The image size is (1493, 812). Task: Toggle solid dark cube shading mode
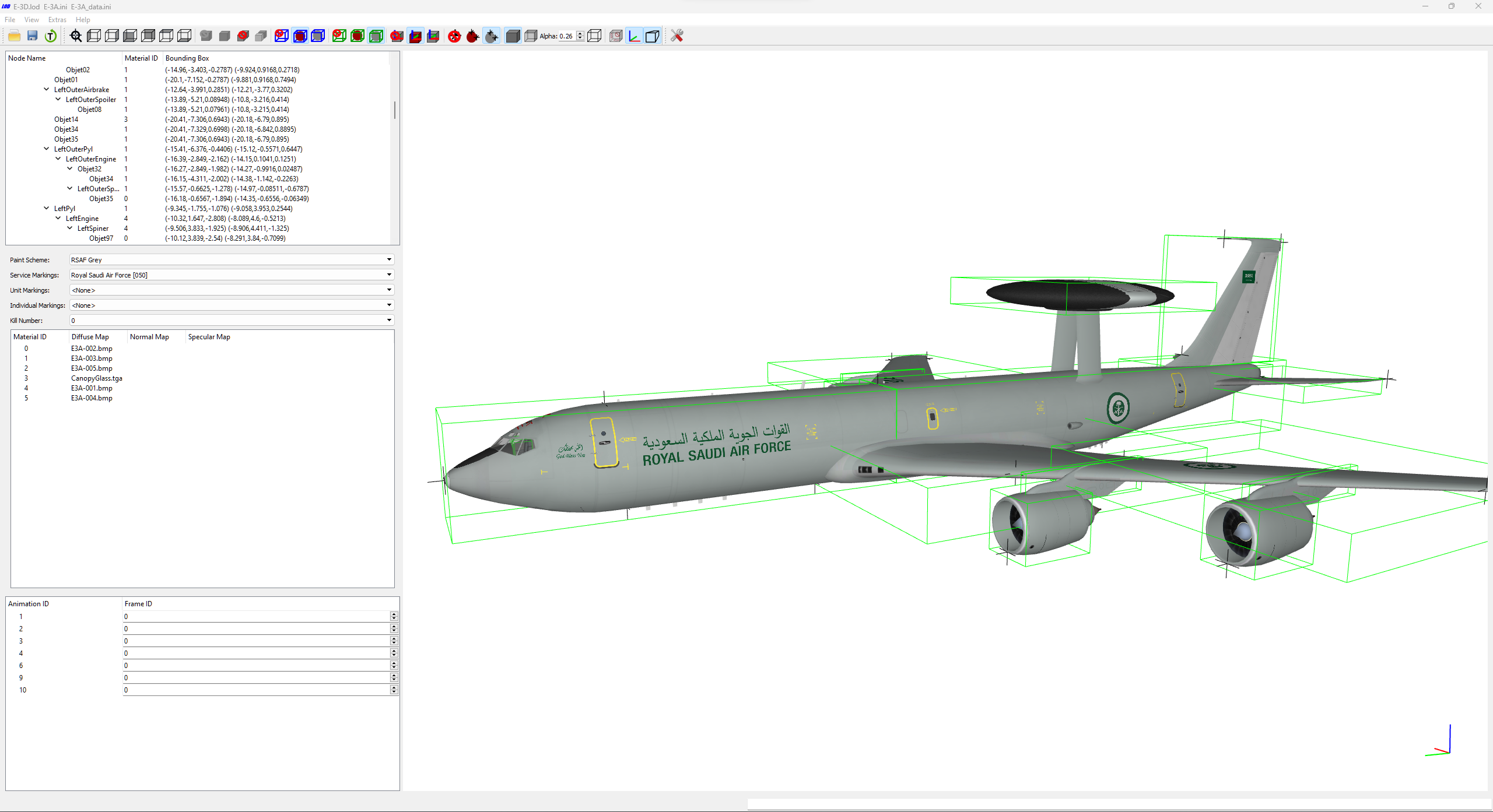513,36
